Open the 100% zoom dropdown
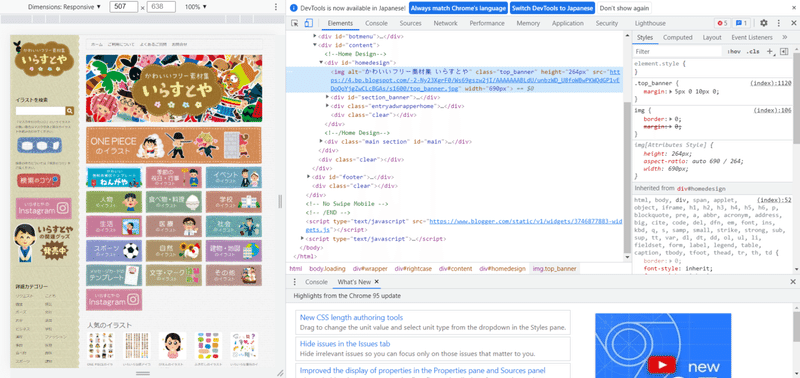The image size is (800, 378). tap(196, 7)
